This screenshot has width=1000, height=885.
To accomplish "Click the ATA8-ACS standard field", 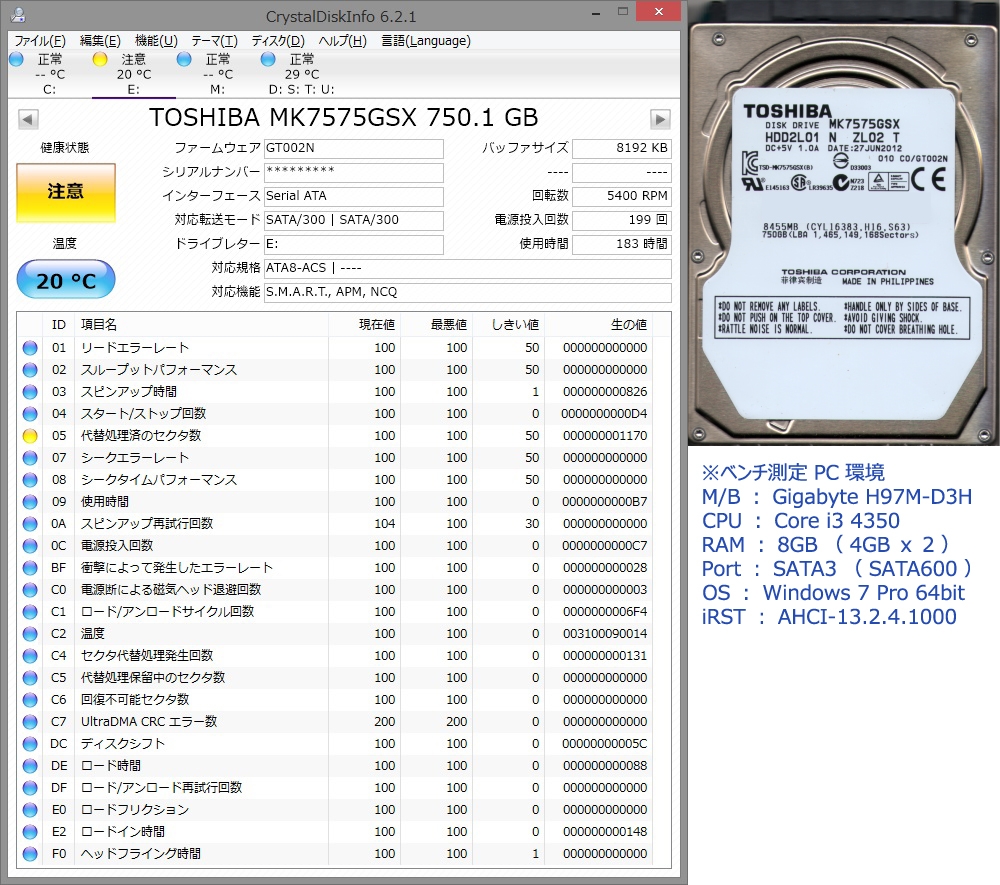I will pyautogui.click(x=467, y=268).
